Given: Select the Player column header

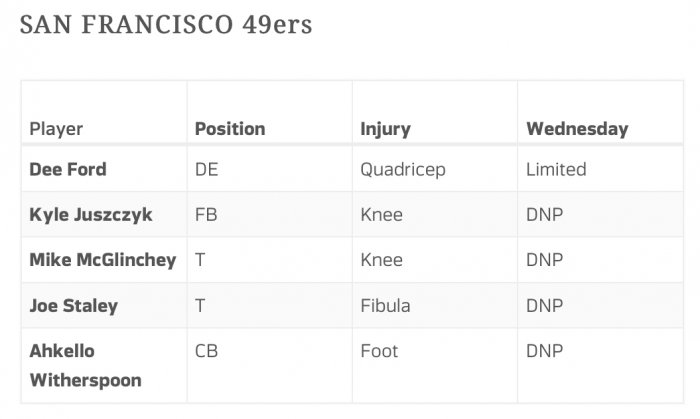Looking at the screenshot, I should tap(56, 129).
